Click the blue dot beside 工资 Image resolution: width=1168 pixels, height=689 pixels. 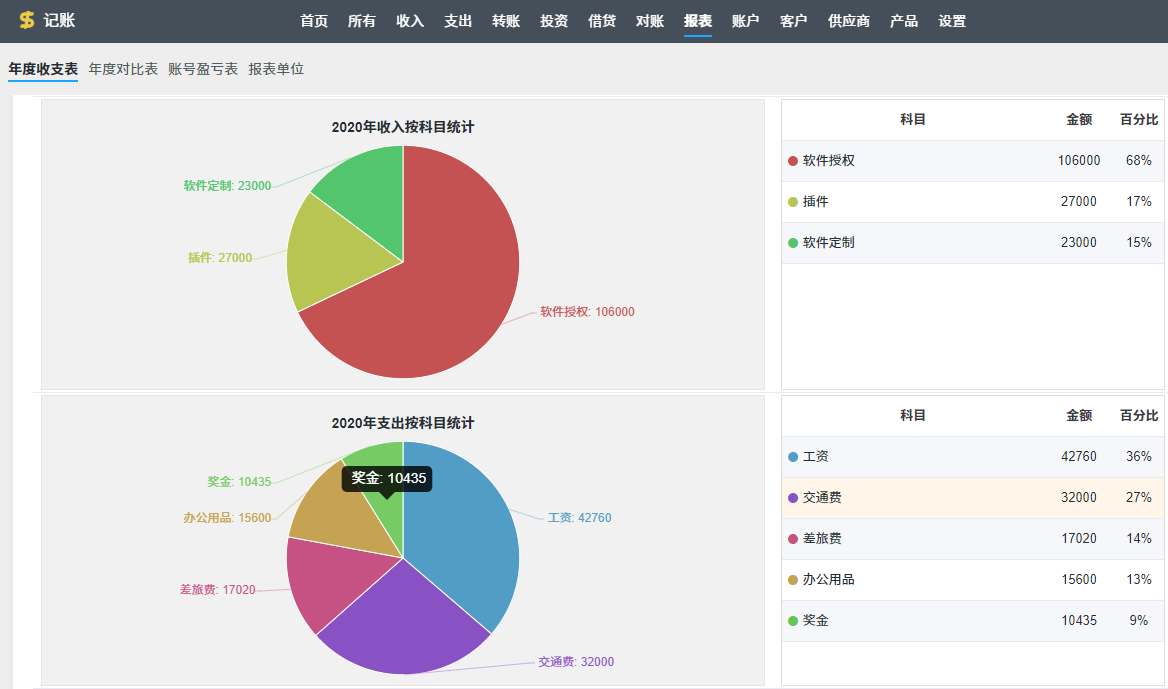(x=793, y=457)
